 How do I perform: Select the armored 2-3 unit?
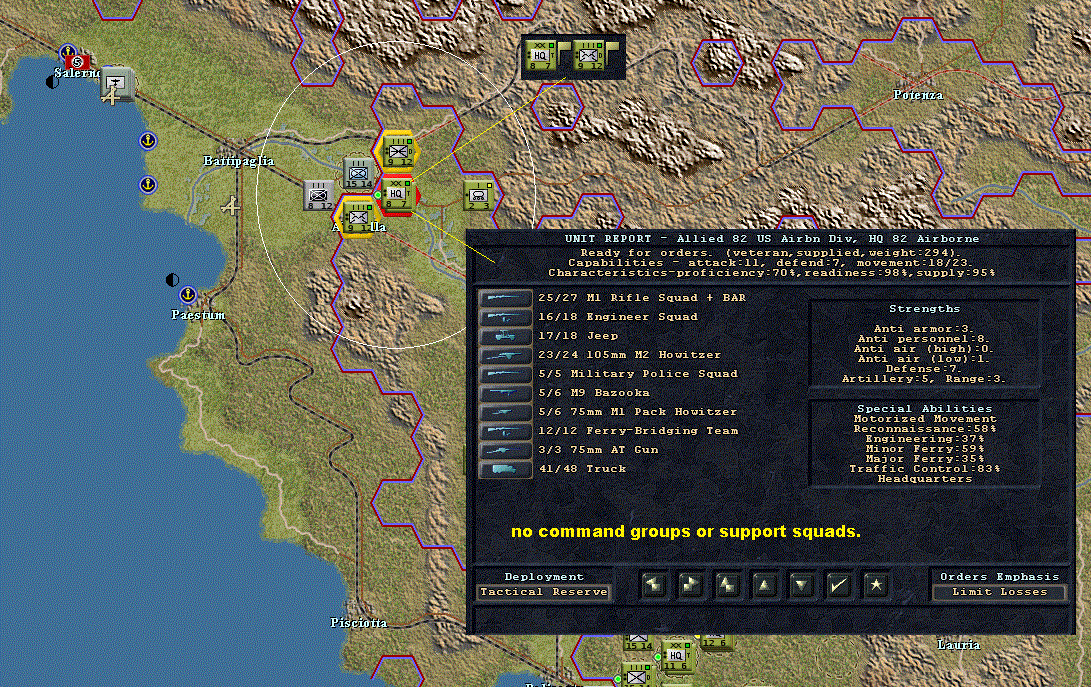coord(479,196)
